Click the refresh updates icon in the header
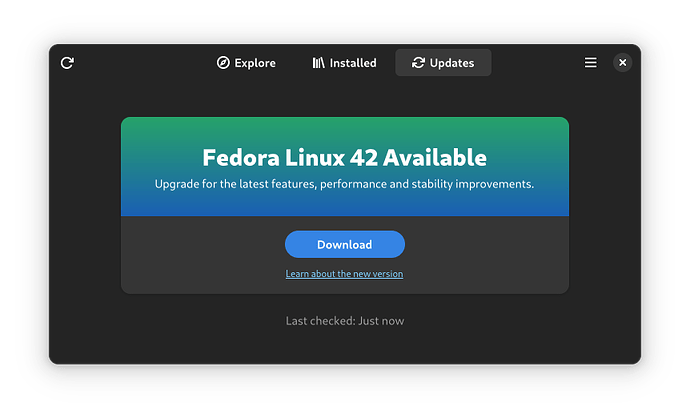Image resolution: width=690 pixels, height=417 pixels. 67,63
